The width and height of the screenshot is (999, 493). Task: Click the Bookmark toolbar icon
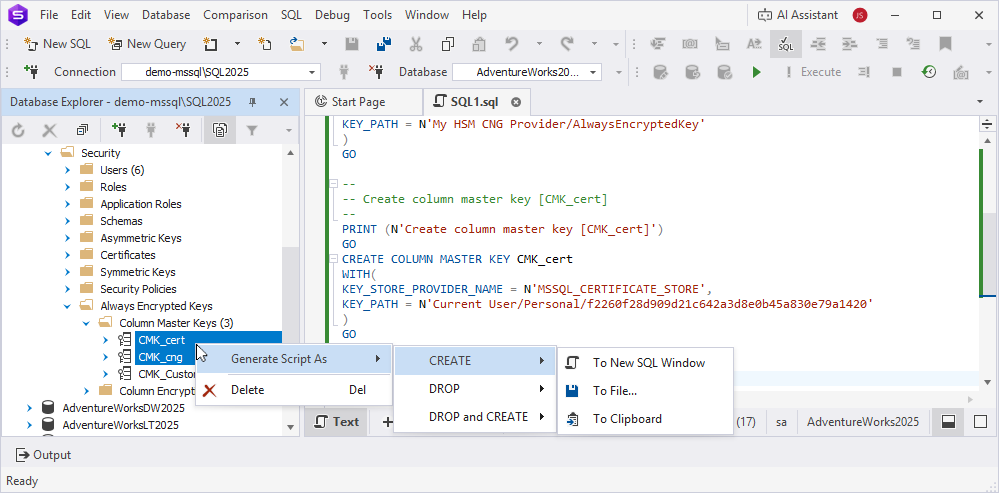click(945, 44)
